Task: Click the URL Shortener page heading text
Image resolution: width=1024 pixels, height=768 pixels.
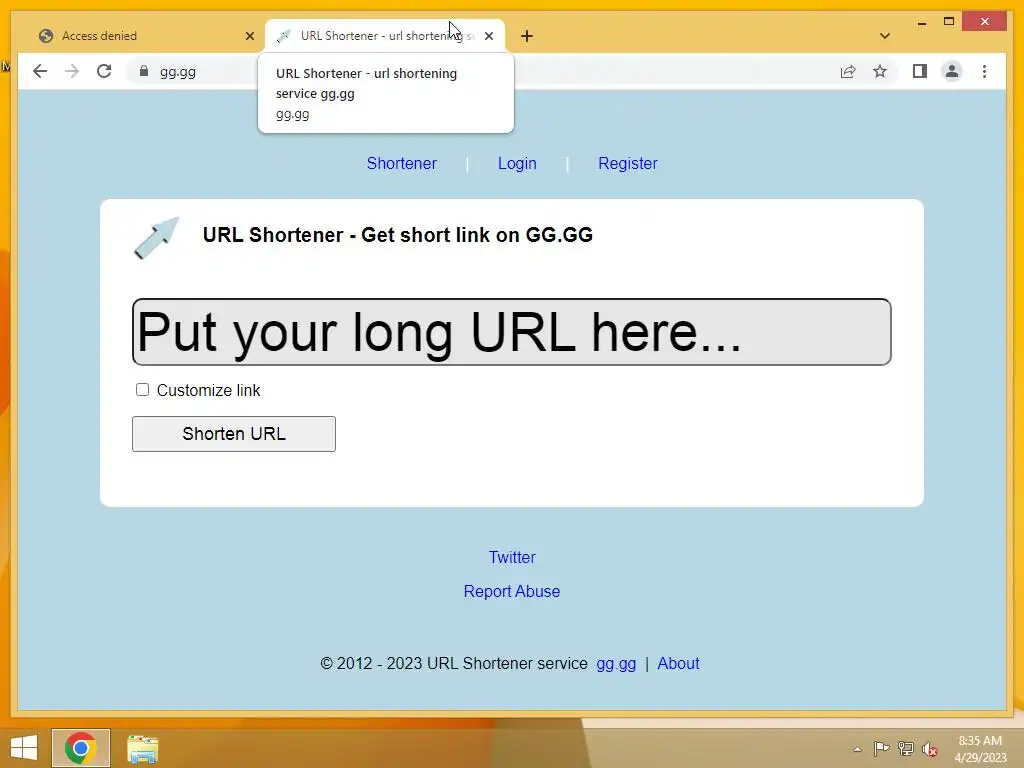Action: [x=398, y=235]
